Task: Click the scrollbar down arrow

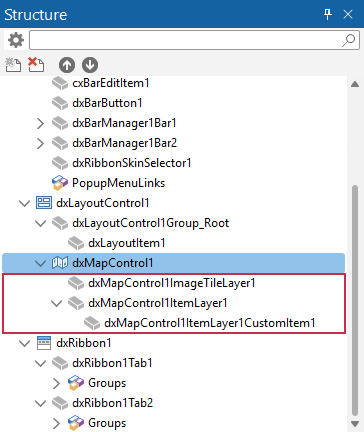Action: tap(355, 424)
